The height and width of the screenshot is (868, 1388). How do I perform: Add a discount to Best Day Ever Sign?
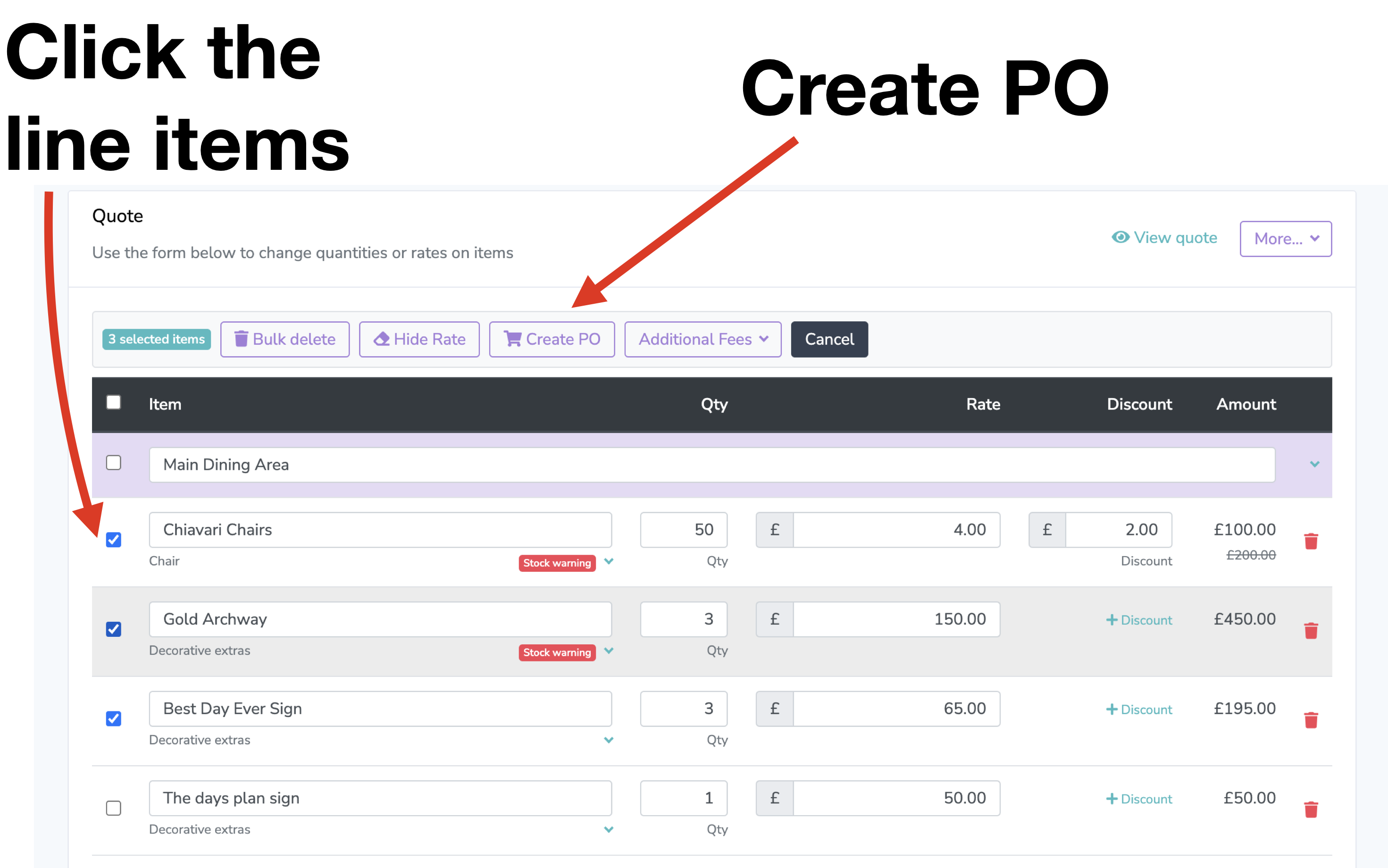pos(1139,709)
